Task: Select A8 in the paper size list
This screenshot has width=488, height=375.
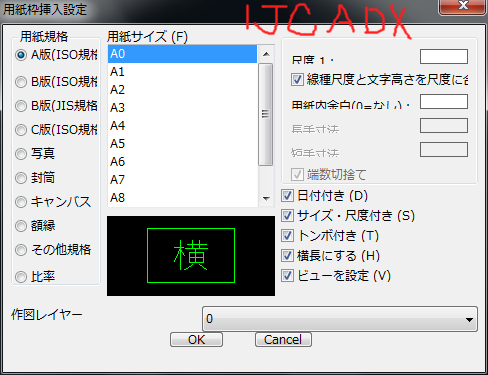Action: pos(182,198)
